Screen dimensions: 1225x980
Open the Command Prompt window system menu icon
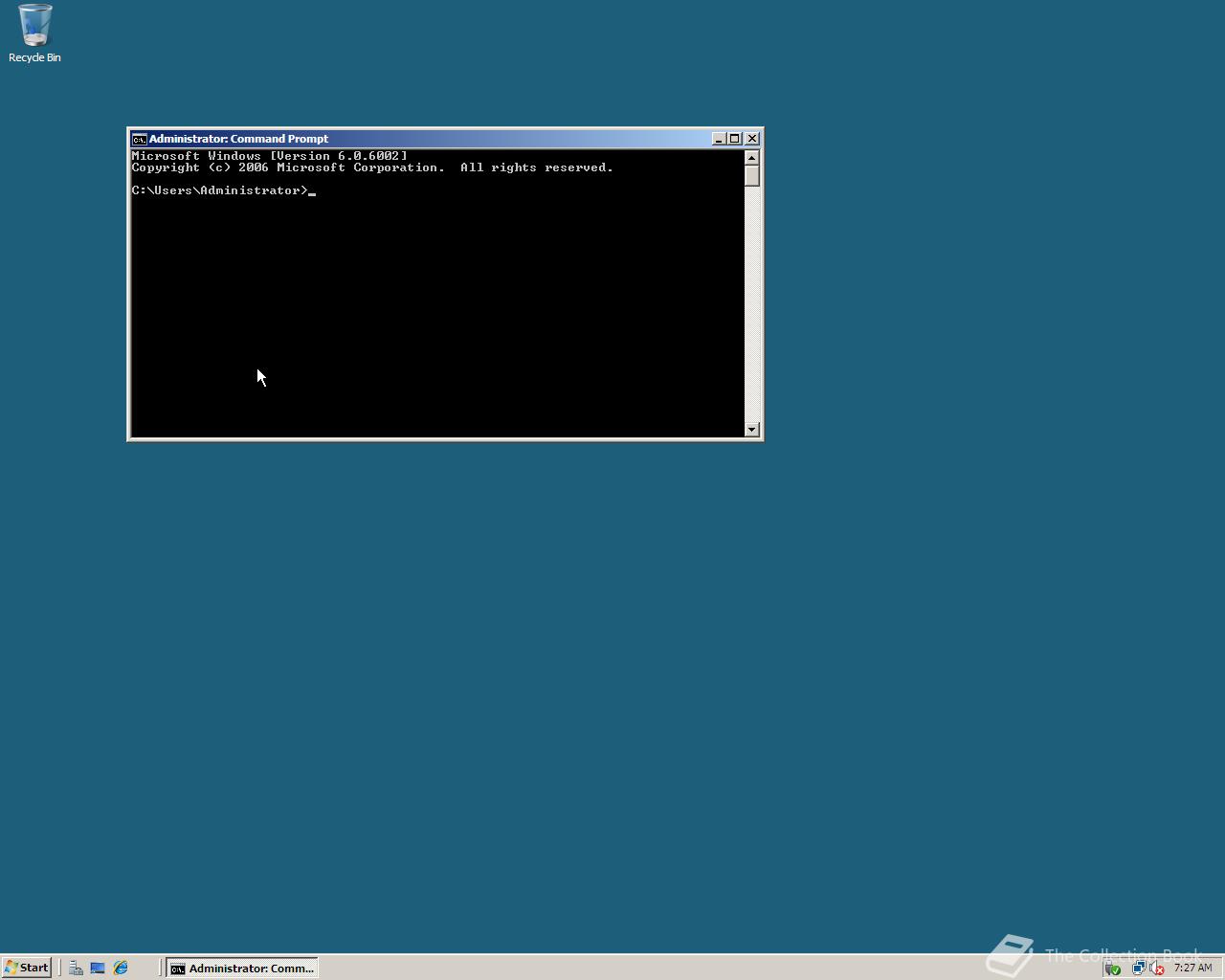[139, 139]
